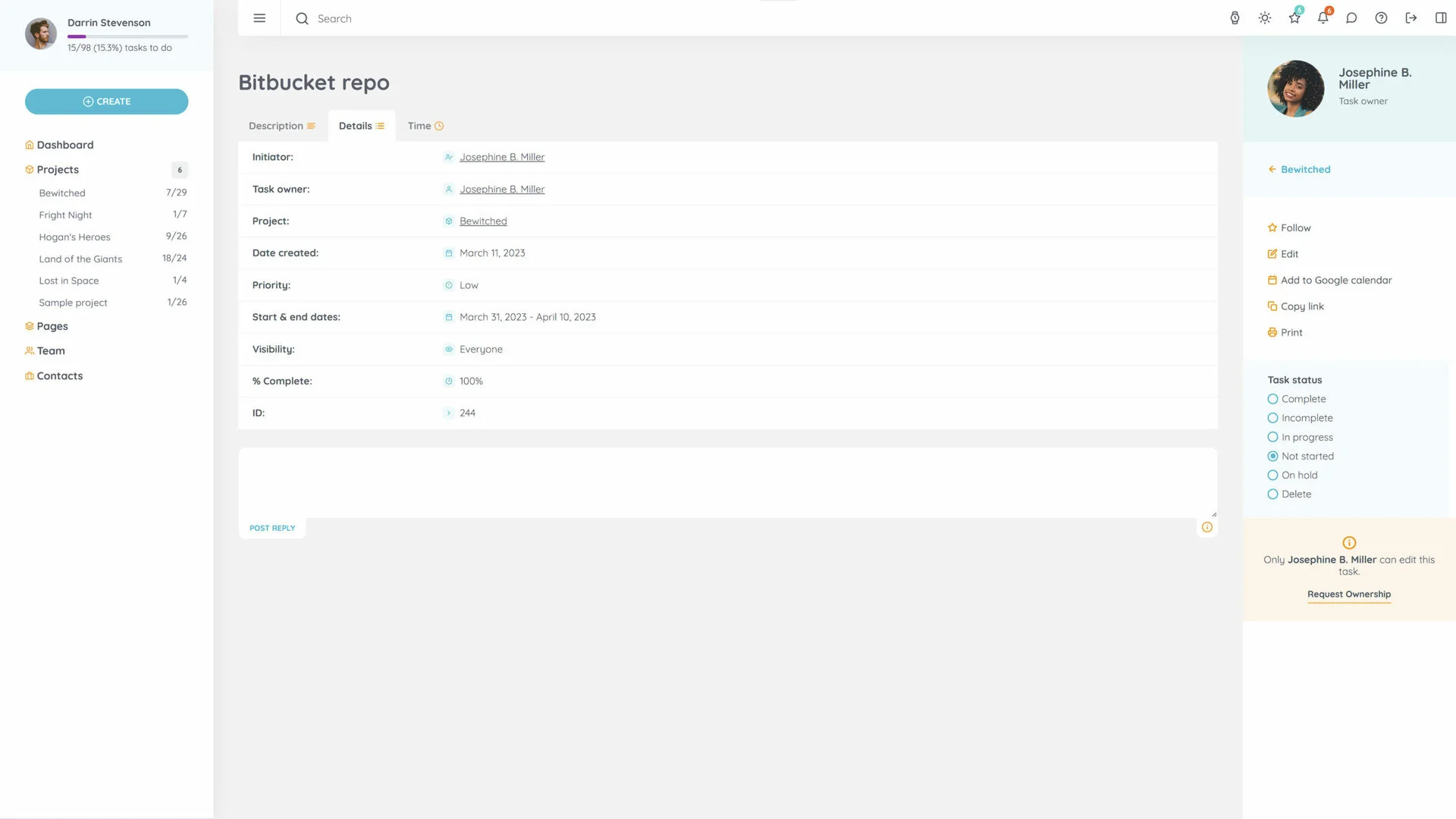Open the chat bubble icon

click(x=1351, y=18)
